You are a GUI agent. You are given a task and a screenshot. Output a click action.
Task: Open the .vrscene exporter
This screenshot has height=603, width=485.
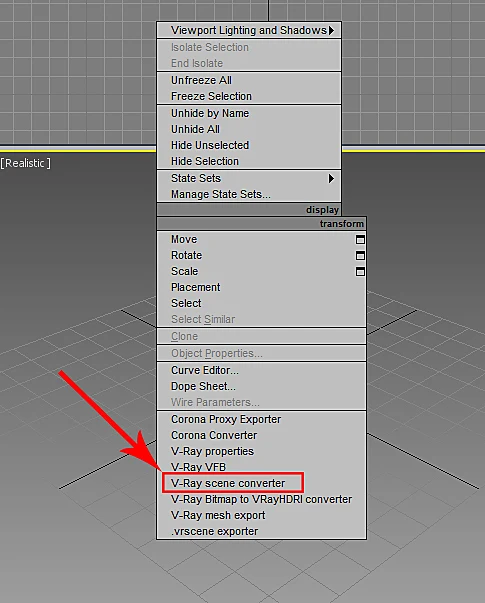(214, 531)
